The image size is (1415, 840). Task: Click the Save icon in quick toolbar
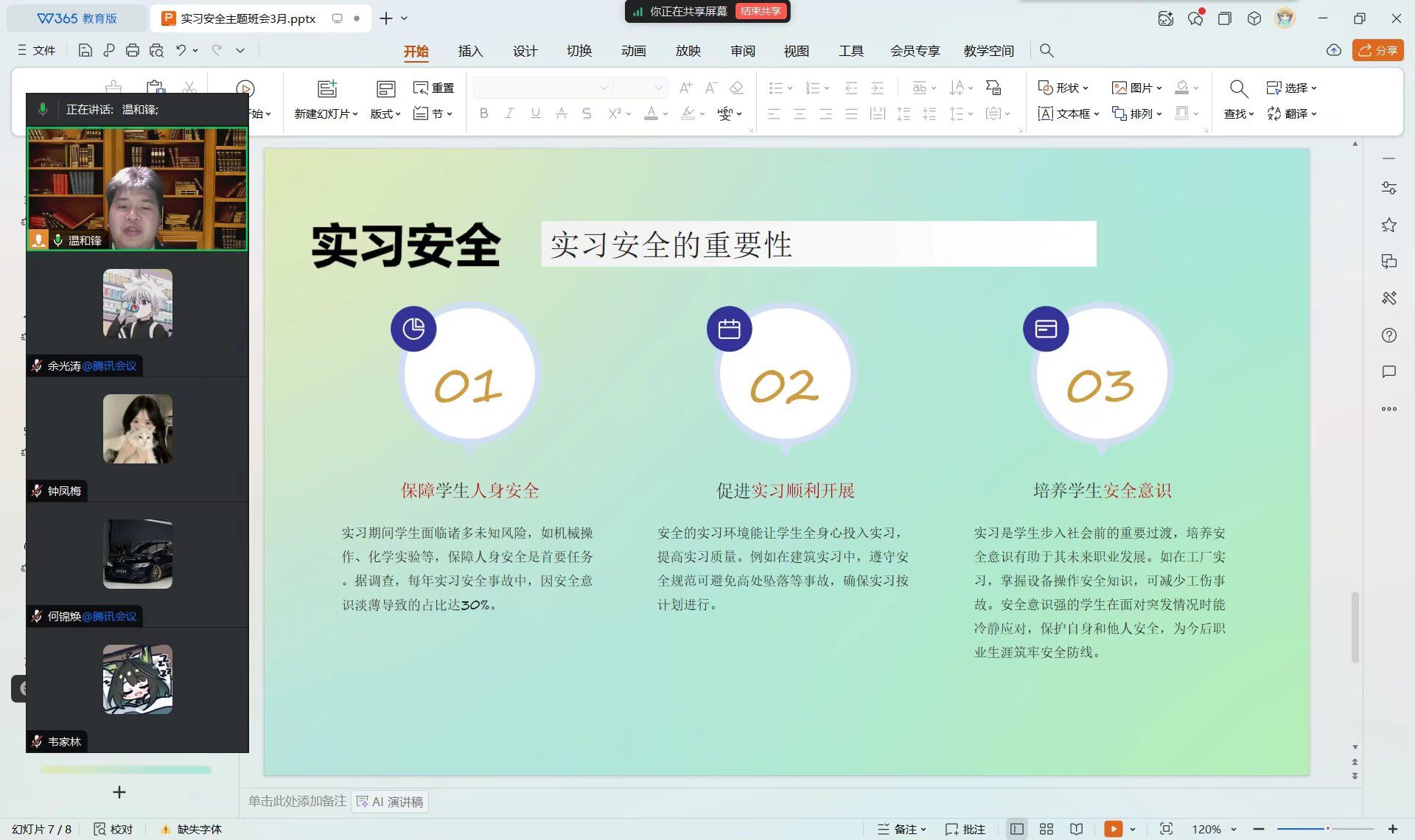[x=85, y=50]
